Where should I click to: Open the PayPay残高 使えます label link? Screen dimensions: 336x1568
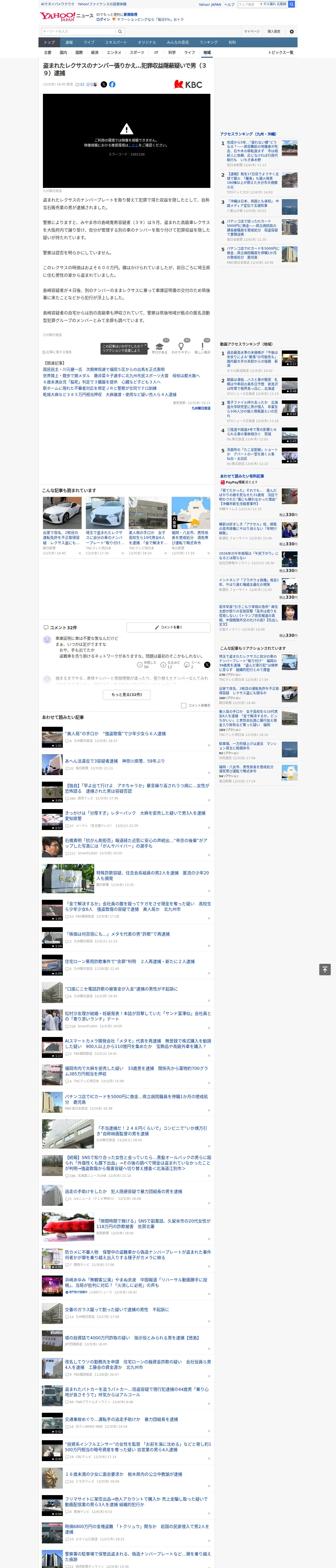(x=239, y=482)
